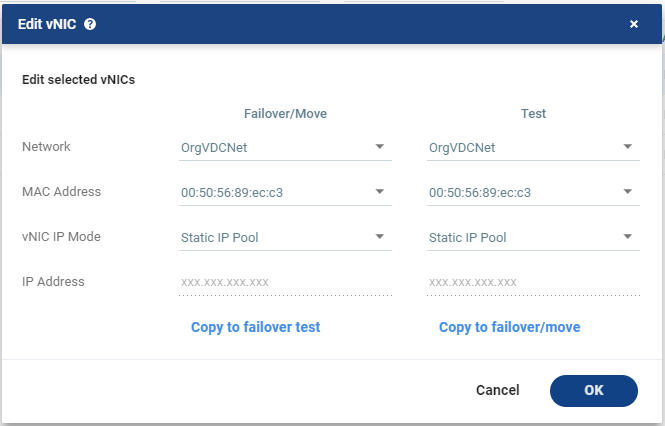
Task: Open Failover/Move Network dropdown arrow
Action: [380, 147]
